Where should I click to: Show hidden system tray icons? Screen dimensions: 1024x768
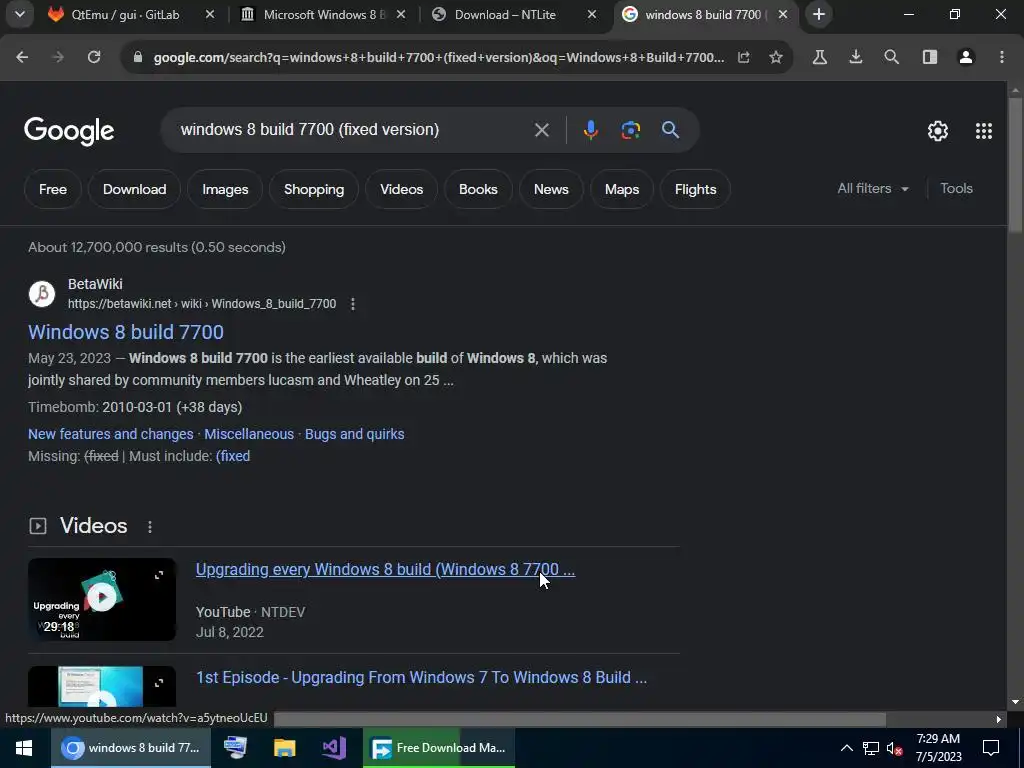pos(846,748)
